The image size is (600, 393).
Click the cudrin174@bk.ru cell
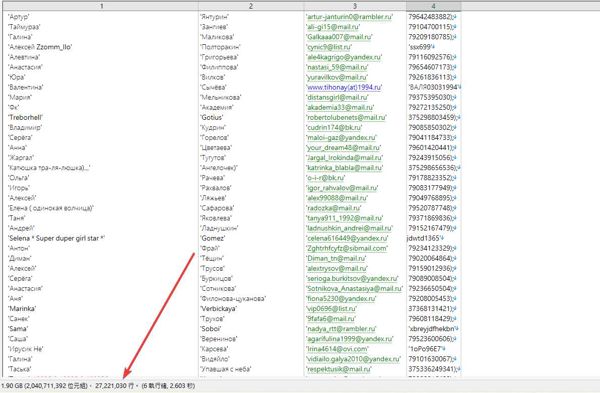click(334, 127)
